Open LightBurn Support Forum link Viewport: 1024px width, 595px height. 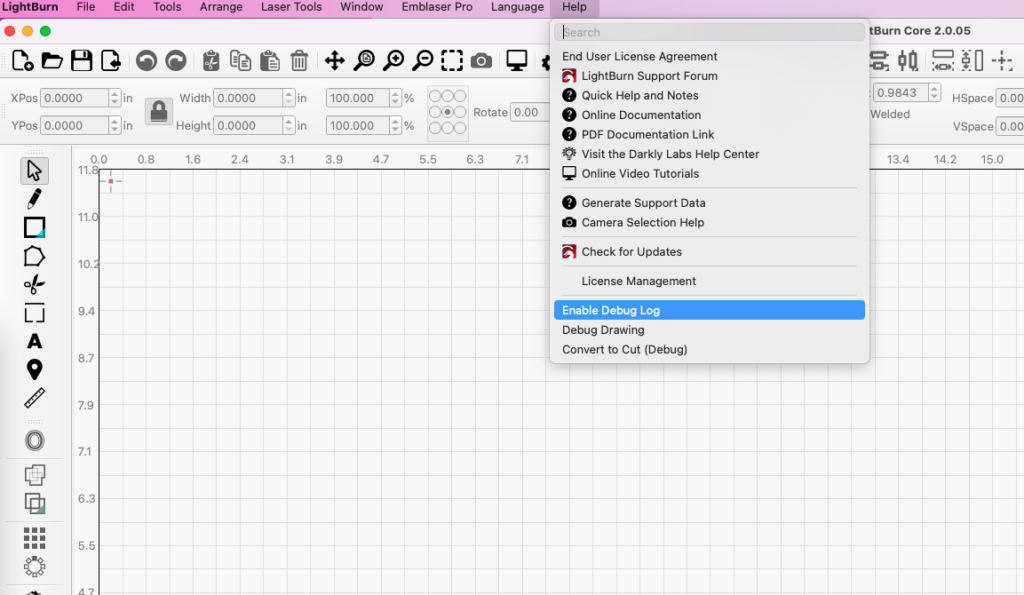(649, 76)
